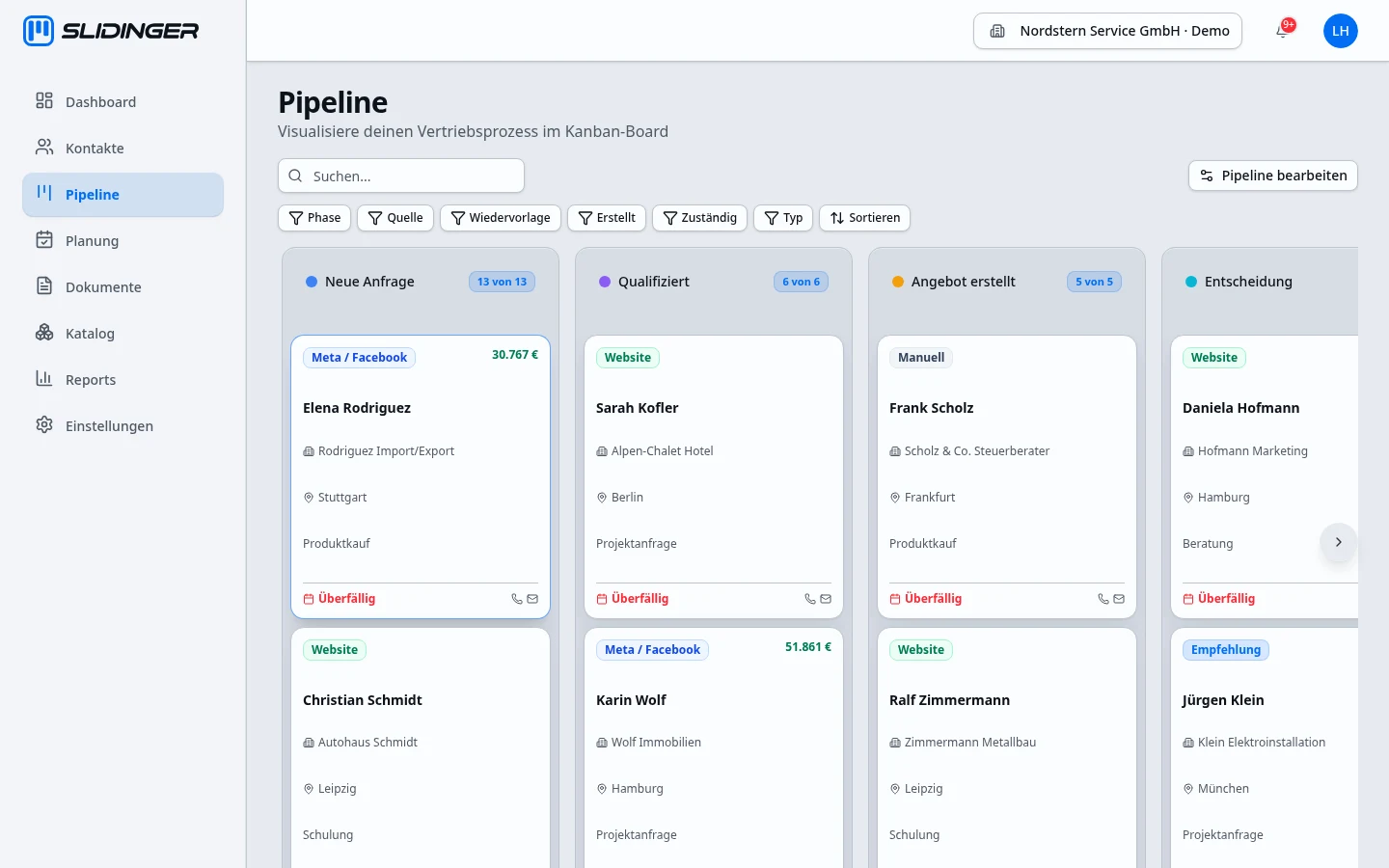Screen dimensions: 1389x868
Task: Open the Phase filter dropdown
Action: 314,218
